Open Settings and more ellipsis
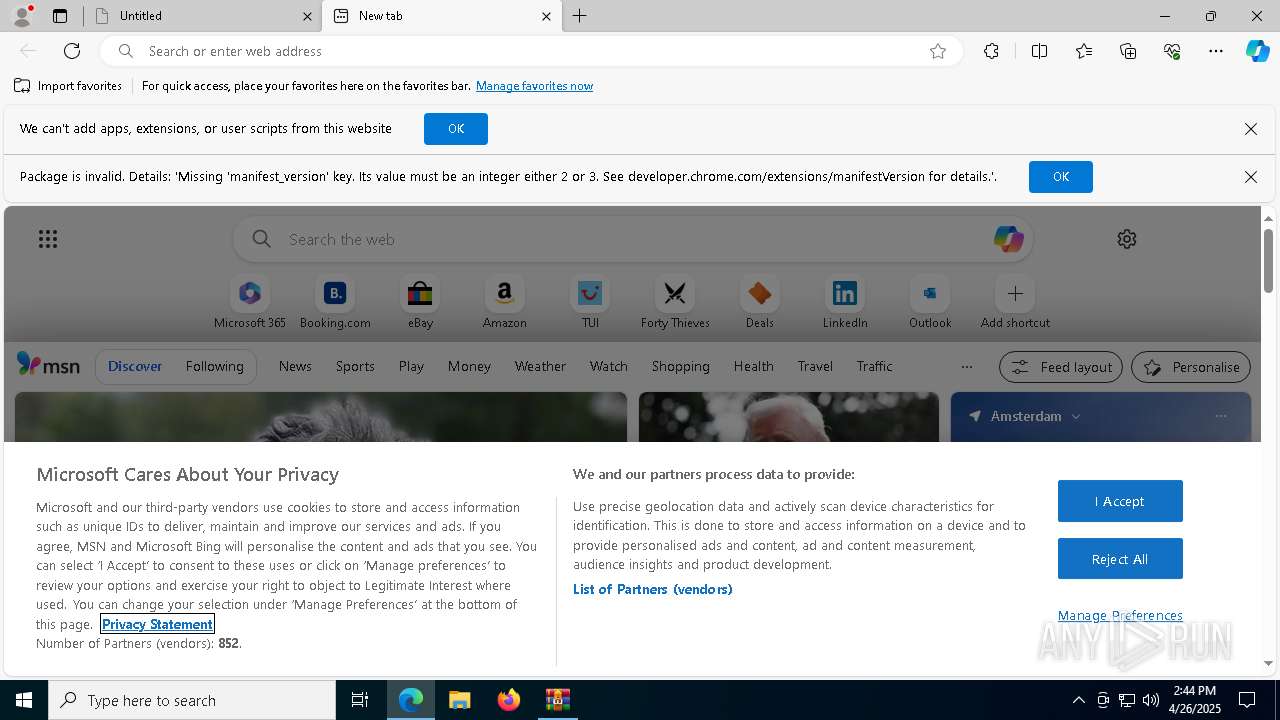Viewport: 1280px width, 720px height. (1216, 51)
